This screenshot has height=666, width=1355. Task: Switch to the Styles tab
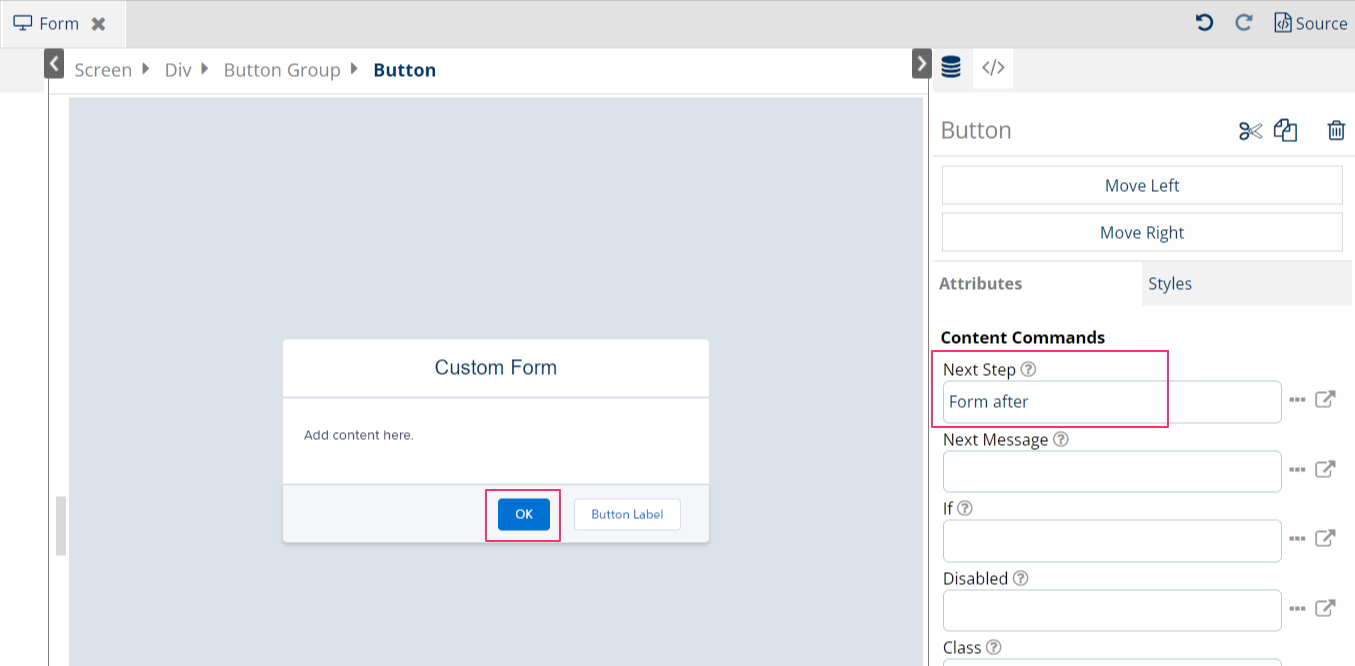(x=1170, y=284)
